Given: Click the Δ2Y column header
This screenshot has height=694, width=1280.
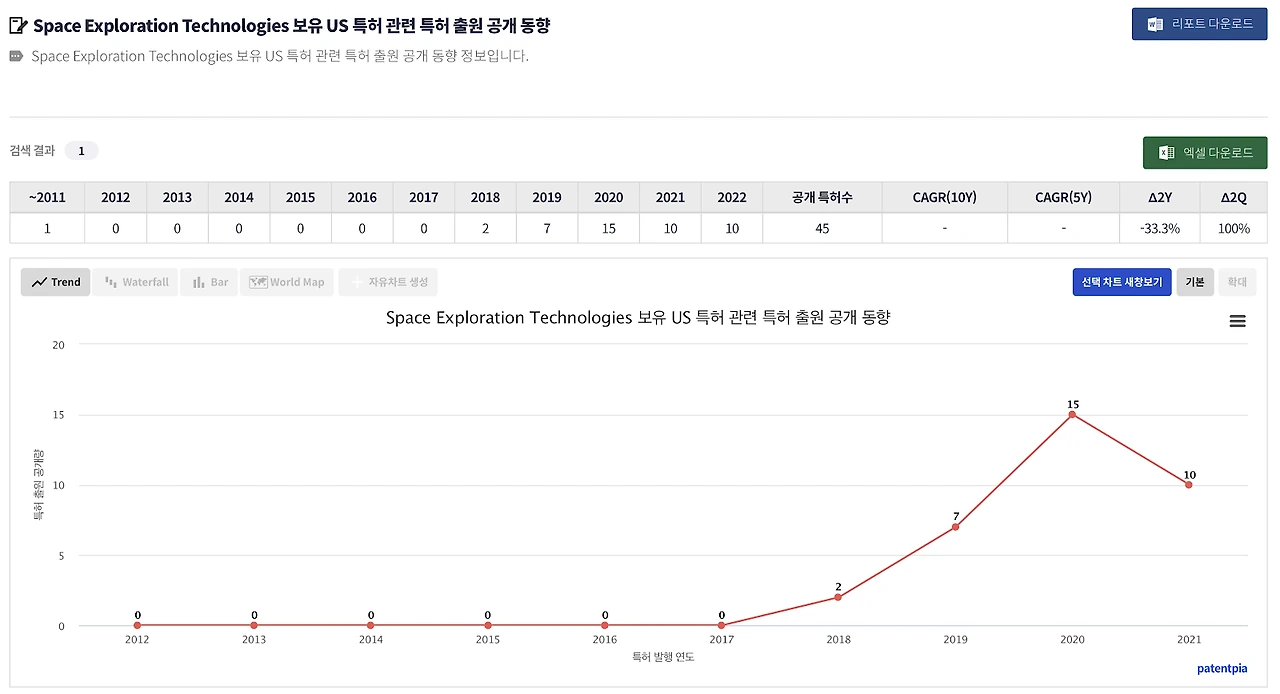Looking at the screenshot, I should pyautogui.click(x=1161, y=198).
